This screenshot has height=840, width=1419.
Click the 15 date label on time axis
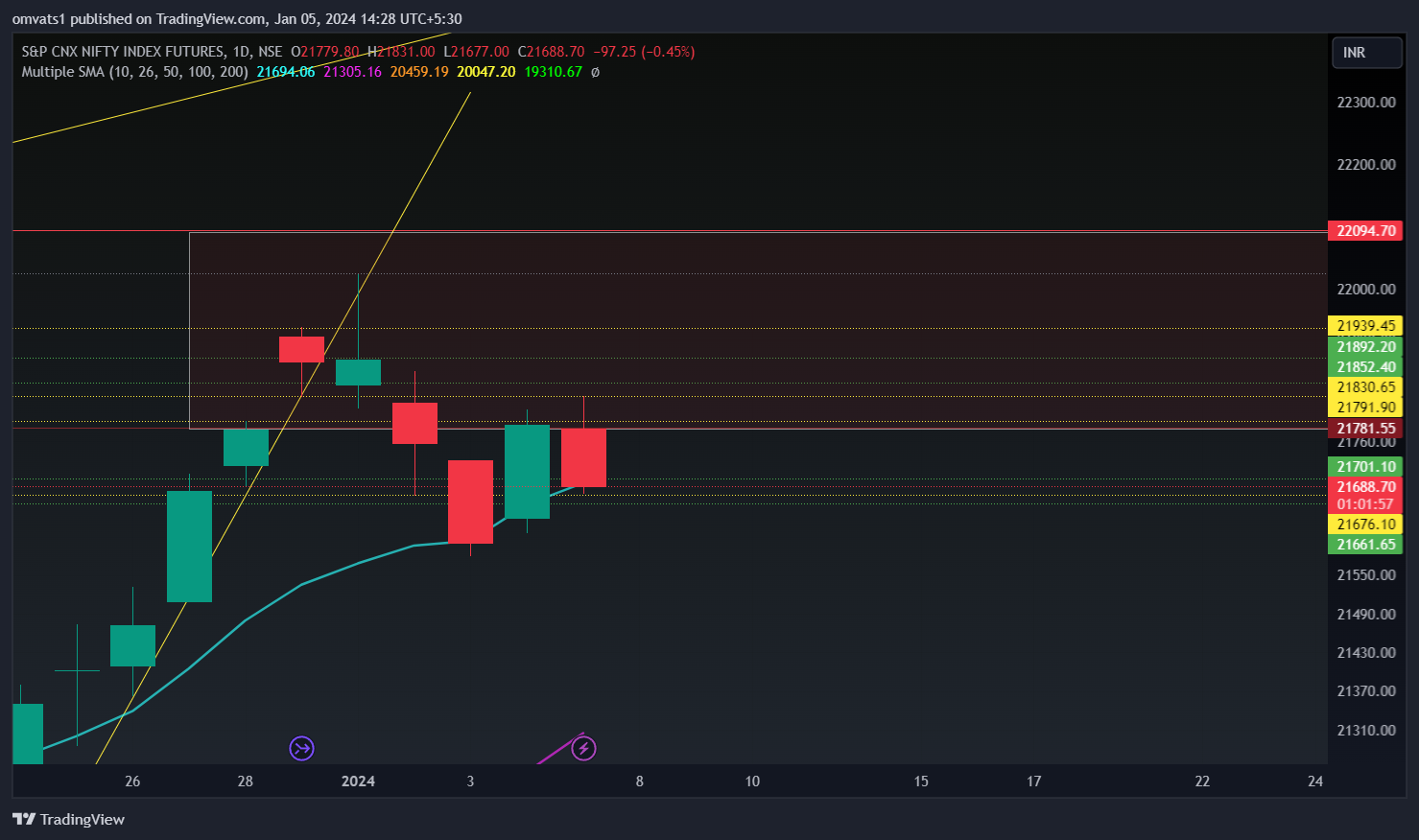tap(921, 782)
